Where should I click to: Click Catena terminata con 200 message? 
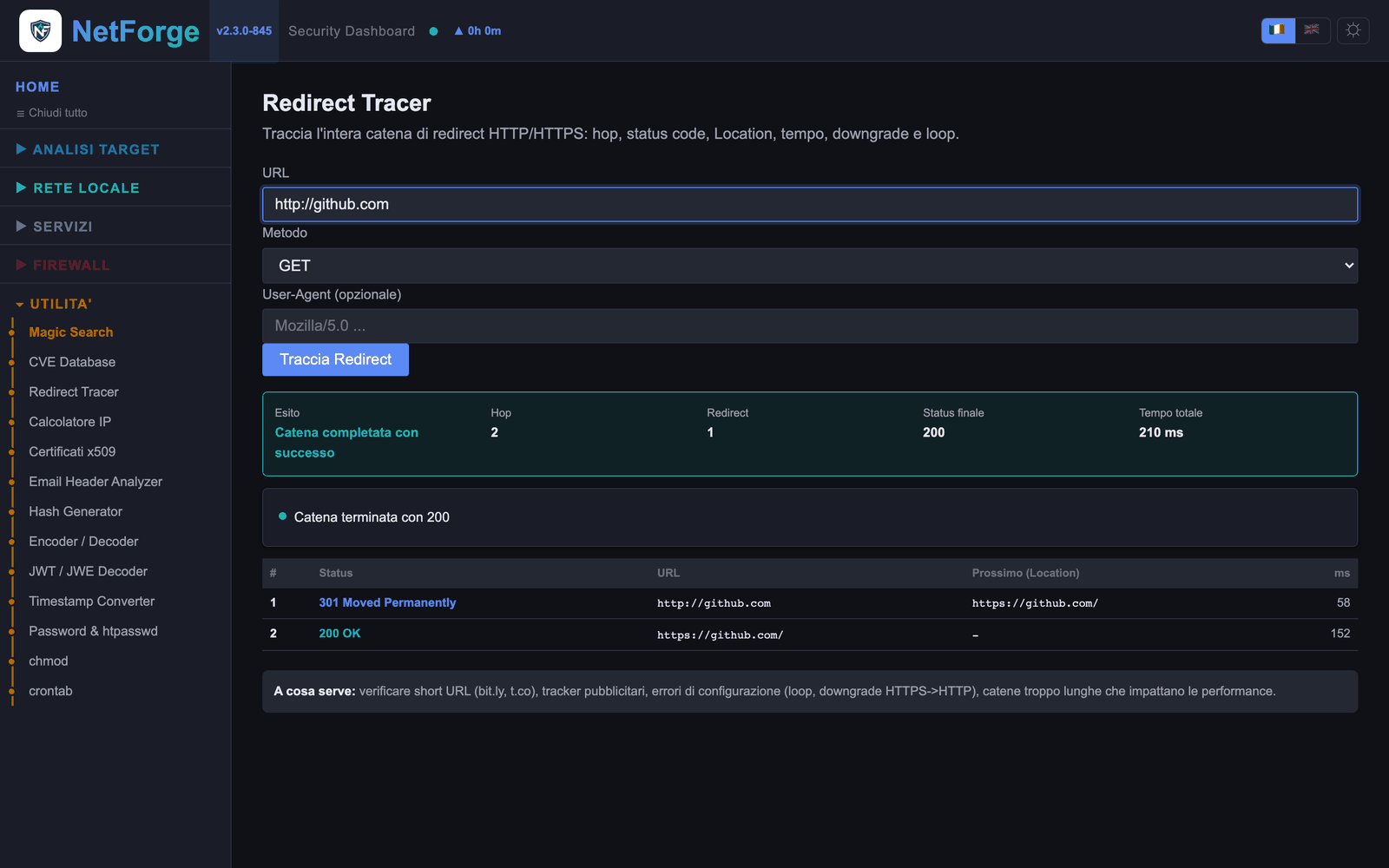(x=372, y=517)
